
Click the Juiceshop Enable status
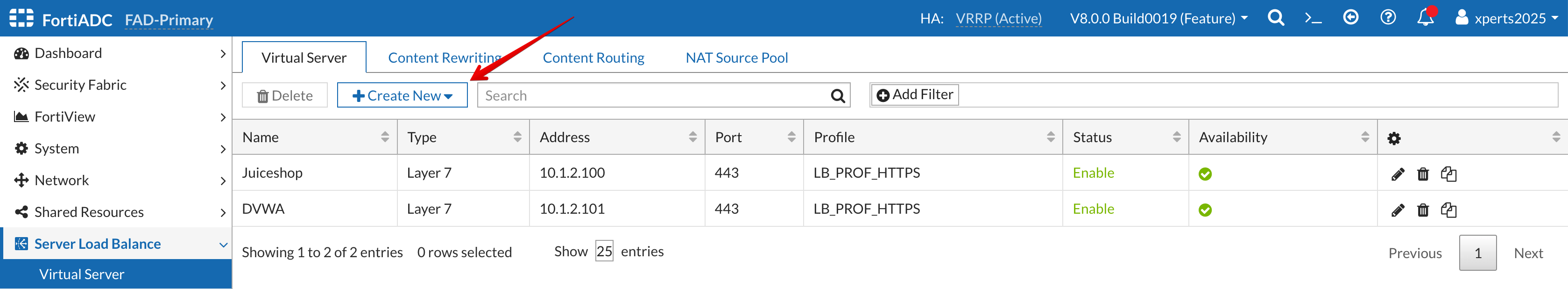tap(1093, 173)
